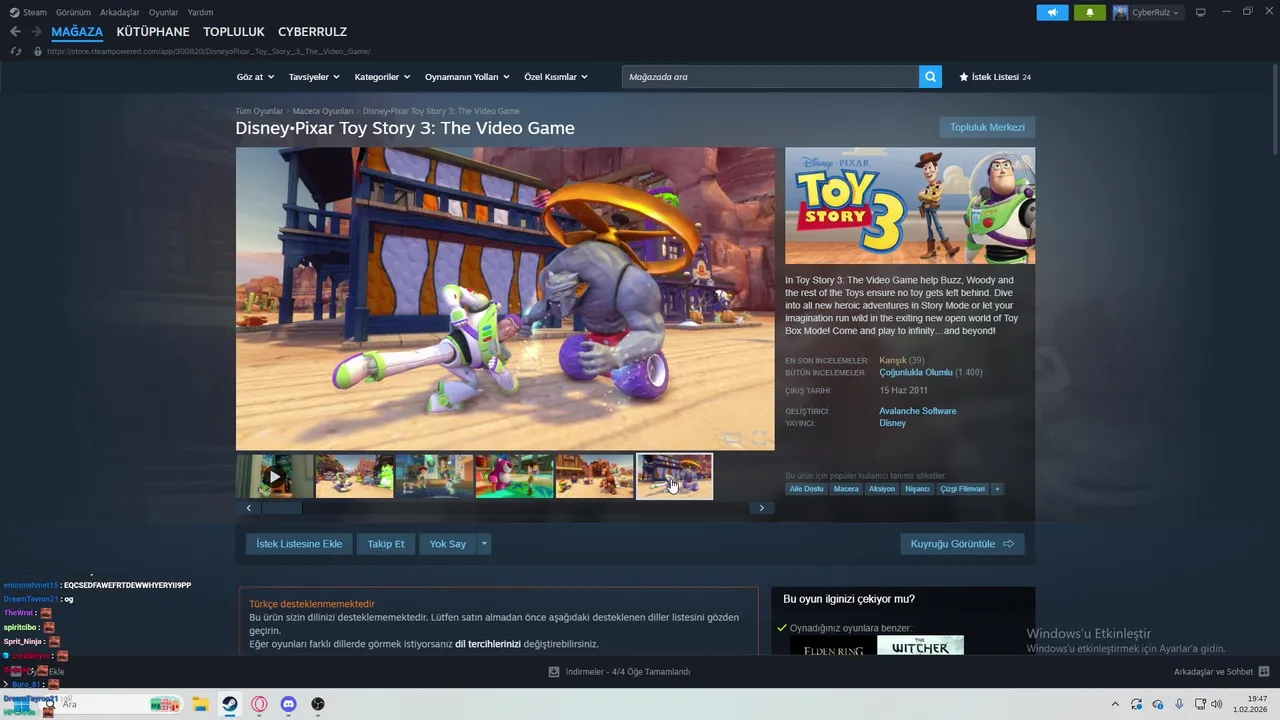Open the OBS Studio taskbar icon
Screen dimensions: 1280x720
click(318, 704)
